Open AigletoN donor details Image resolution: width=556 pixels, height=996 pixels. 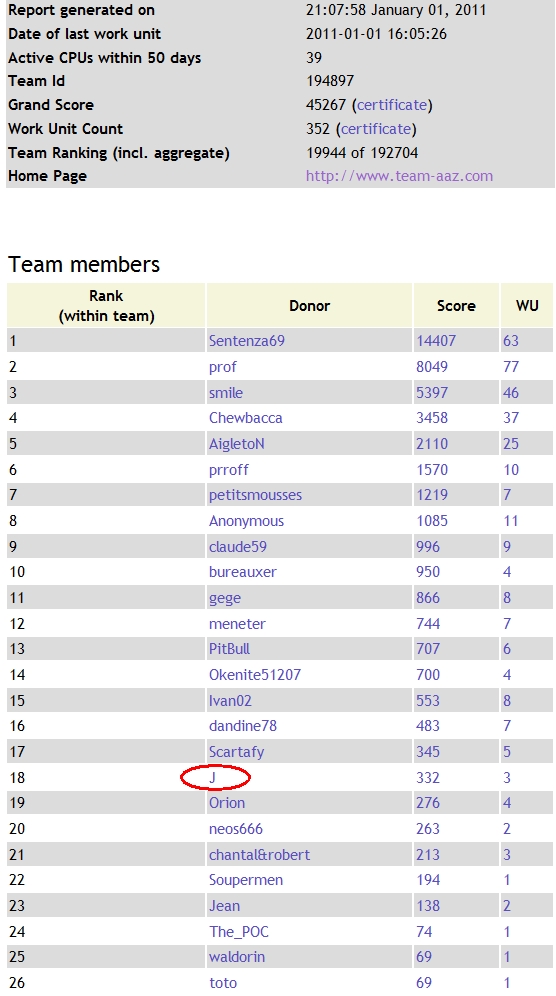tap(236, 444)
